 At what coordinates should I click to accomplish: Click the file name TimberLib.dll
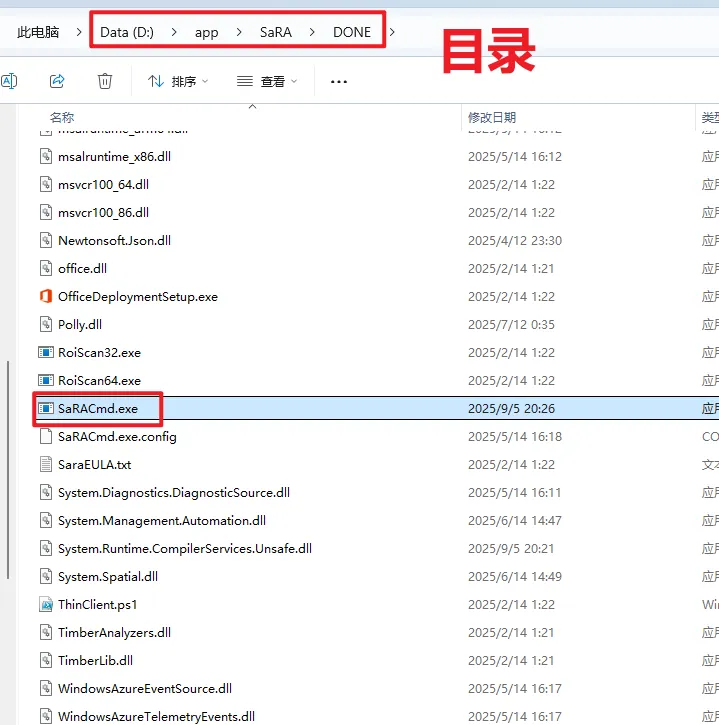(96, 661)
